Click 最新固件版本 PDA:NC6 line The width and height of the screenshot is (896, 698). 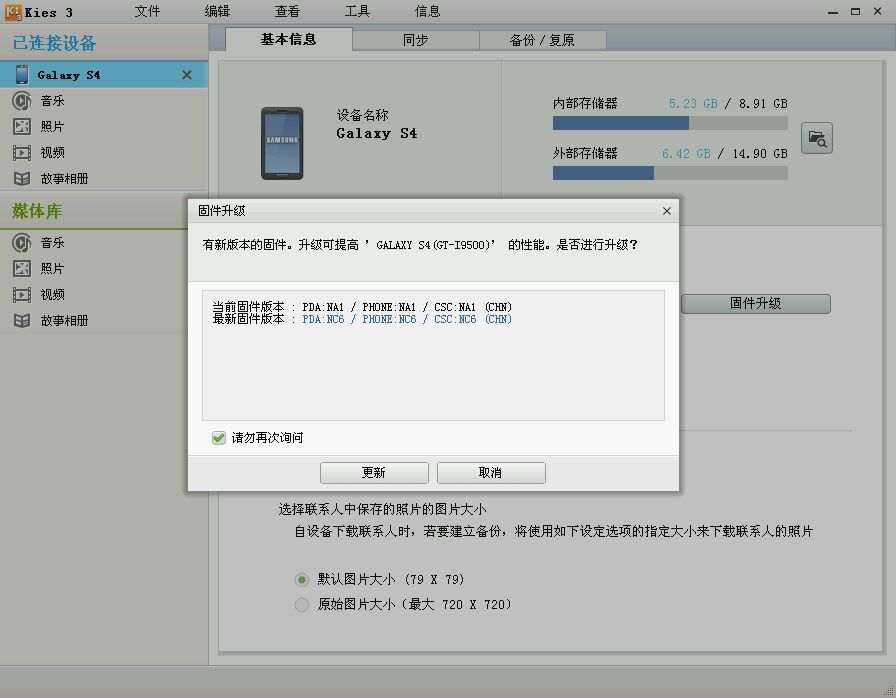click(362, 319)
